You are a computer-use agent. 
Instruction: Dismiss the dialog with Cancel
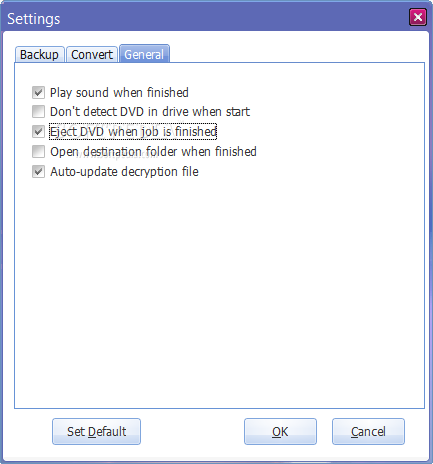(x=368, y=432)
